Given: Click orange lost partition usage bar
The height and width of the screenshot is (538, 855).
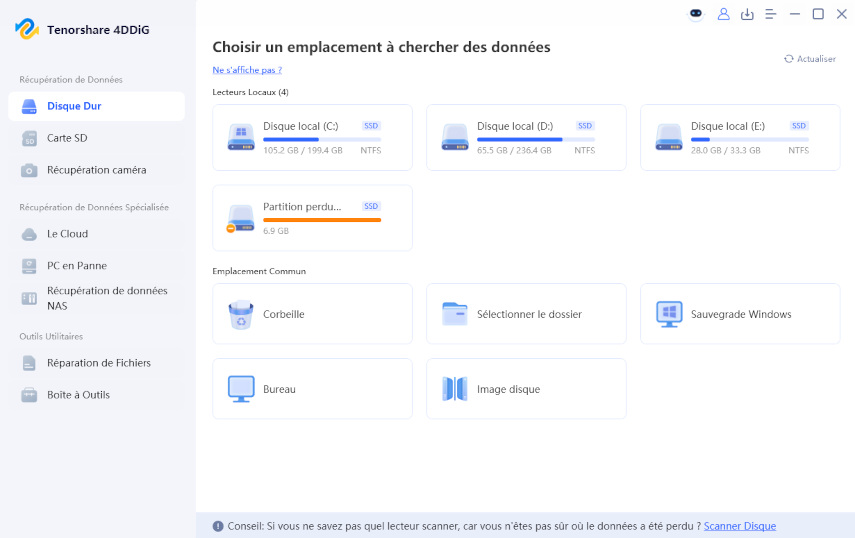Looking at the screenshot, I should (x=322, y=220).
